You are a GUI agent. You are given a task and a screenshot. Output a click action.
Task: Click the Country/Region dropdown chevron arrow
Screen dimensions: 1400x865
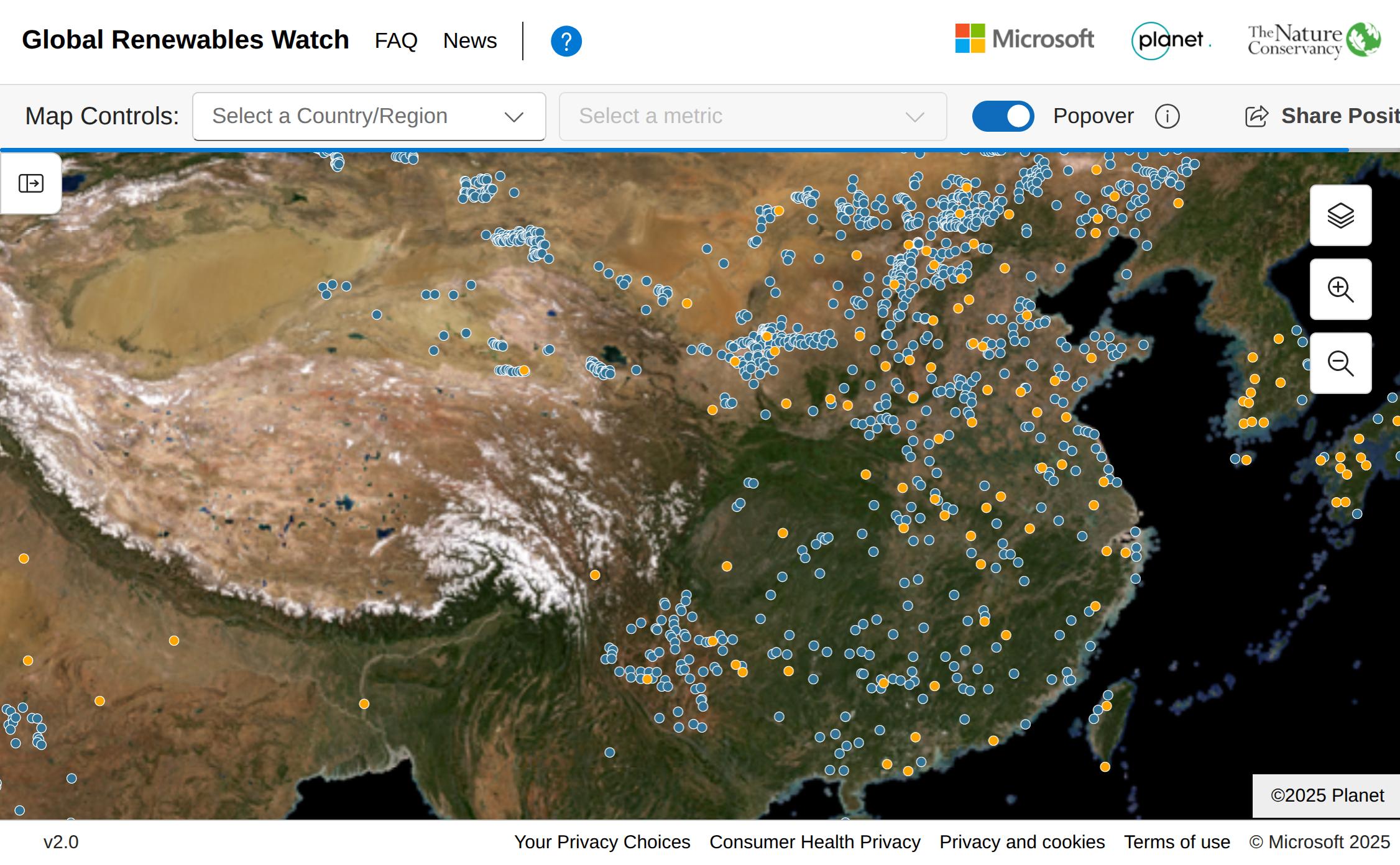click(x=513, y=117)
